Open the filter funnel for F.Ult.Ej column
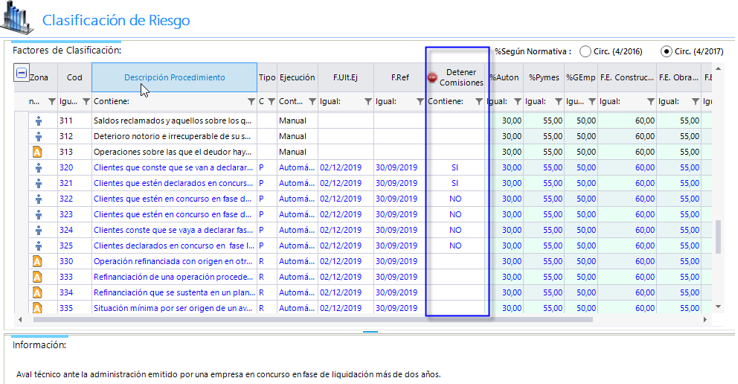The height and width of the screenshot is (384, 738). pyautogui.click(x=368, y=102)
